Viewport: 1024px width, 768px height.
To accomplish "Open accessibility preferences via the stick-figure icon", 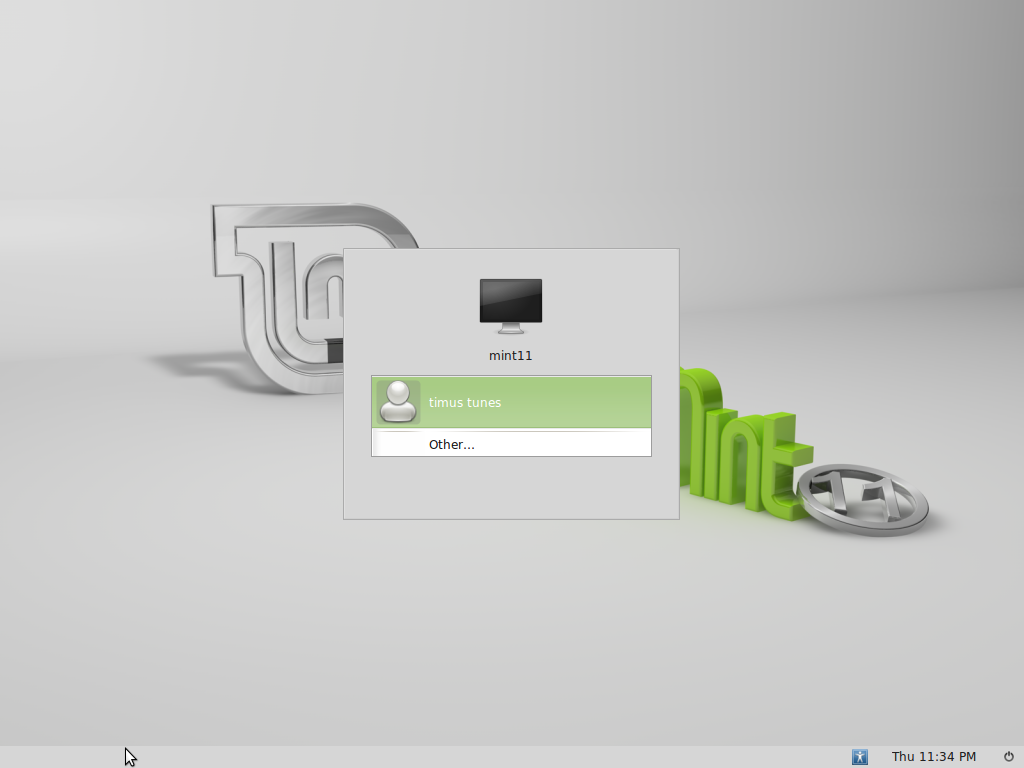I will [x=860, y=757].
